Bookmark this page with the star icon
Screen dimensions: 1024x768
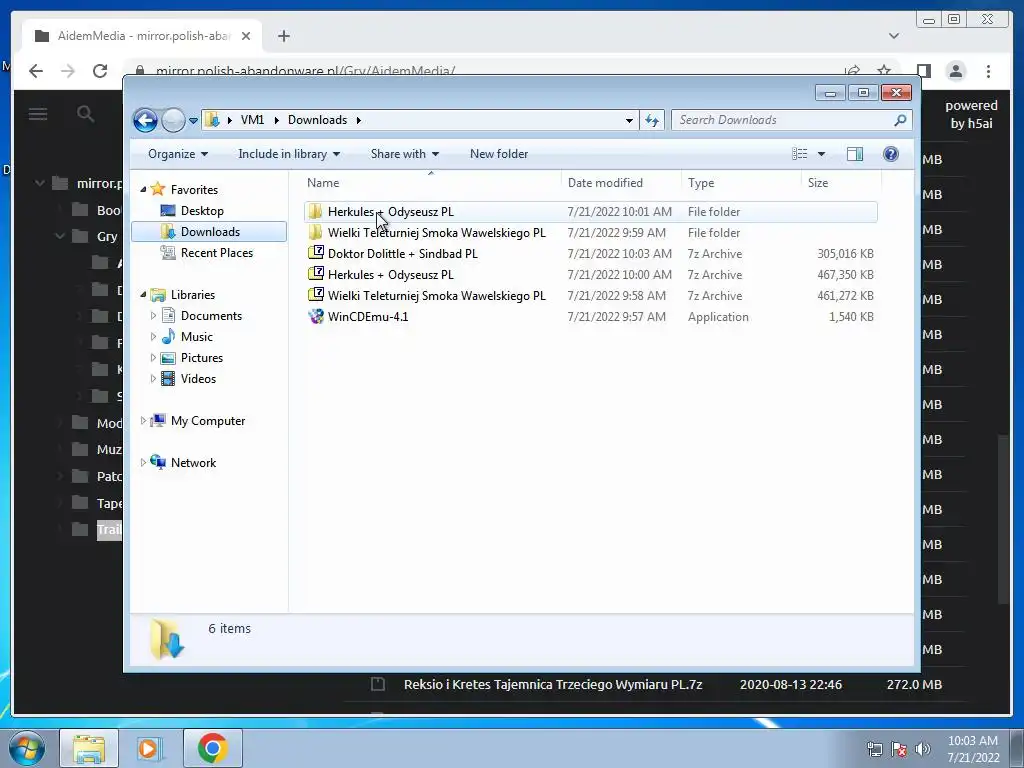point(884,71)
